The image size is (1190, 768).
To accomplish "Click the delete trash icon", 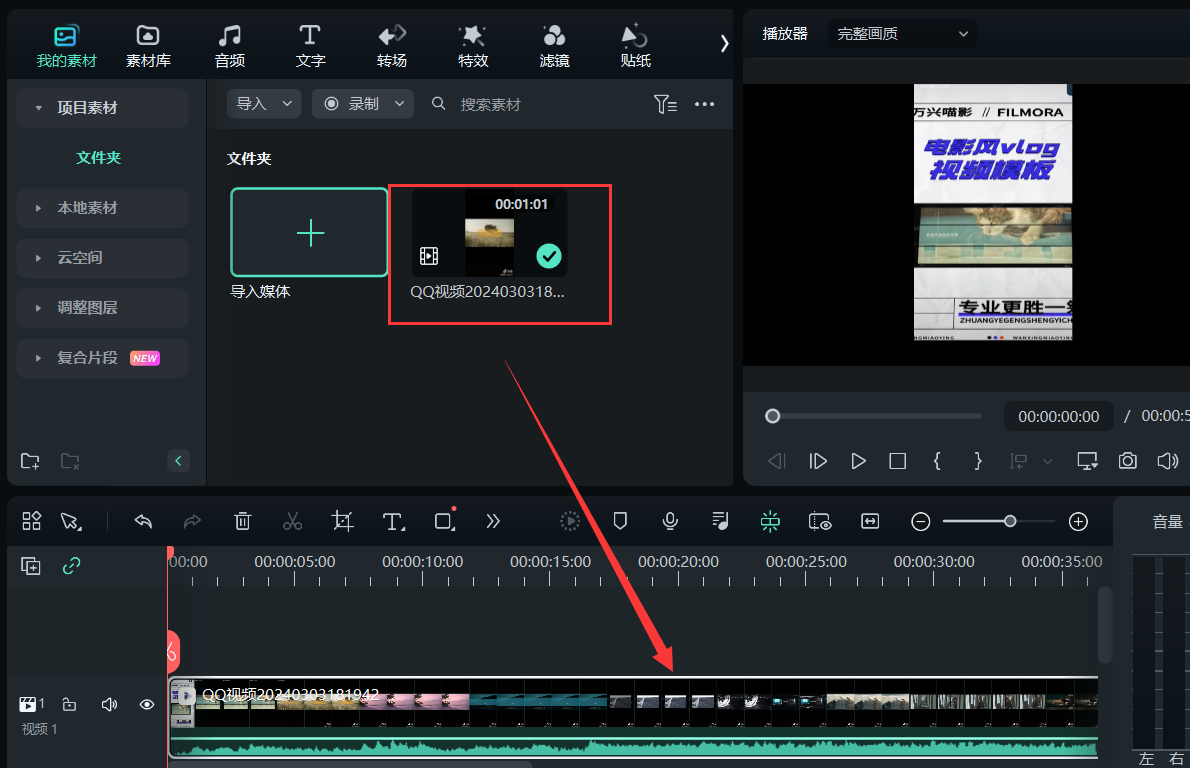I will [242, 521].
